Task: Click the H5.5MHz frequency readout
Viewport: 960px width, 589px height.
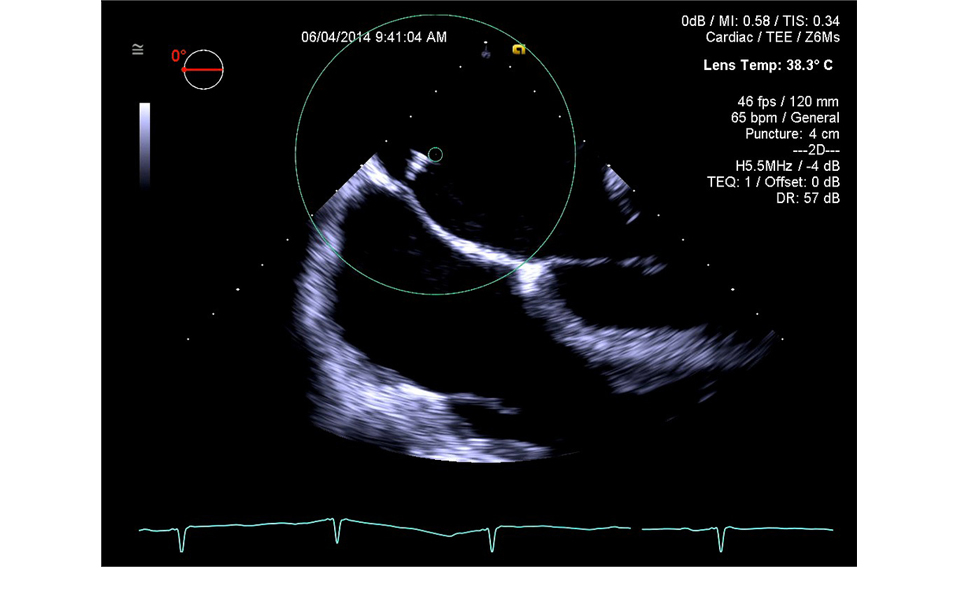Action: 780,165
